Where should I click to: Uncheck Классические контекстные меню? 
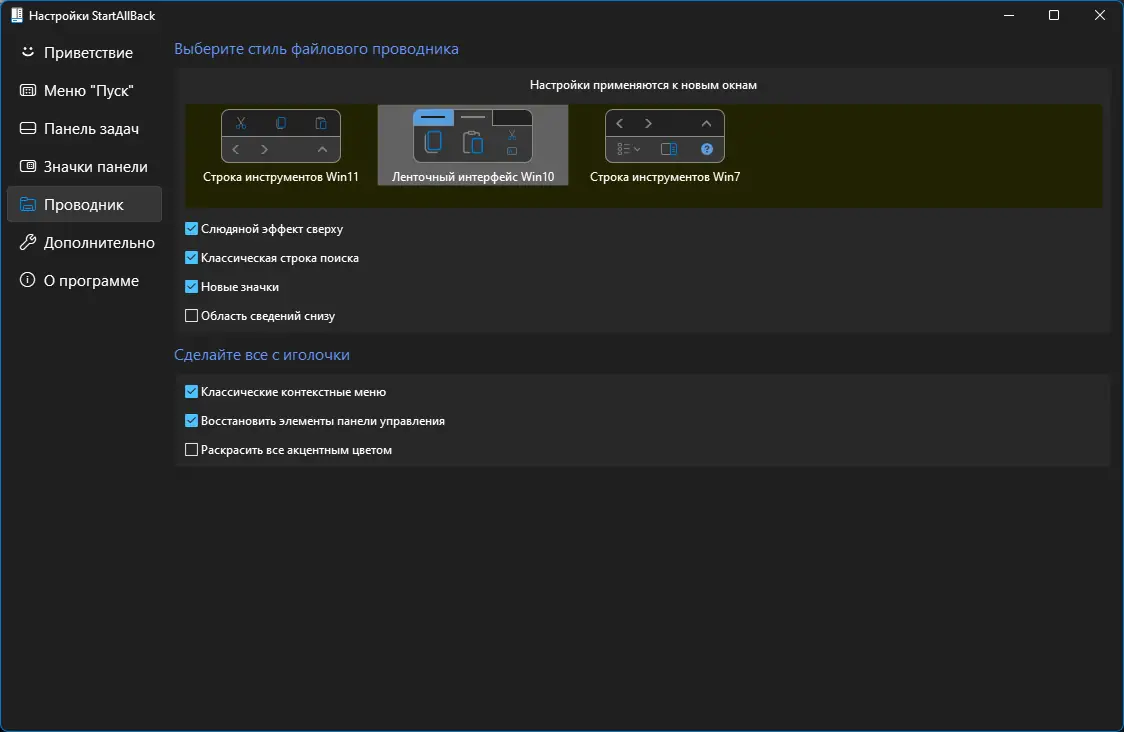point(191,391)
